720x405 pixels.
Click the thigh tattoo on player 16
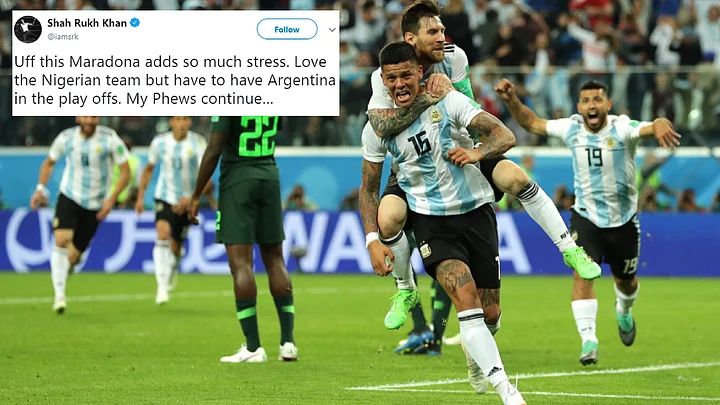(x=455, y=277)
